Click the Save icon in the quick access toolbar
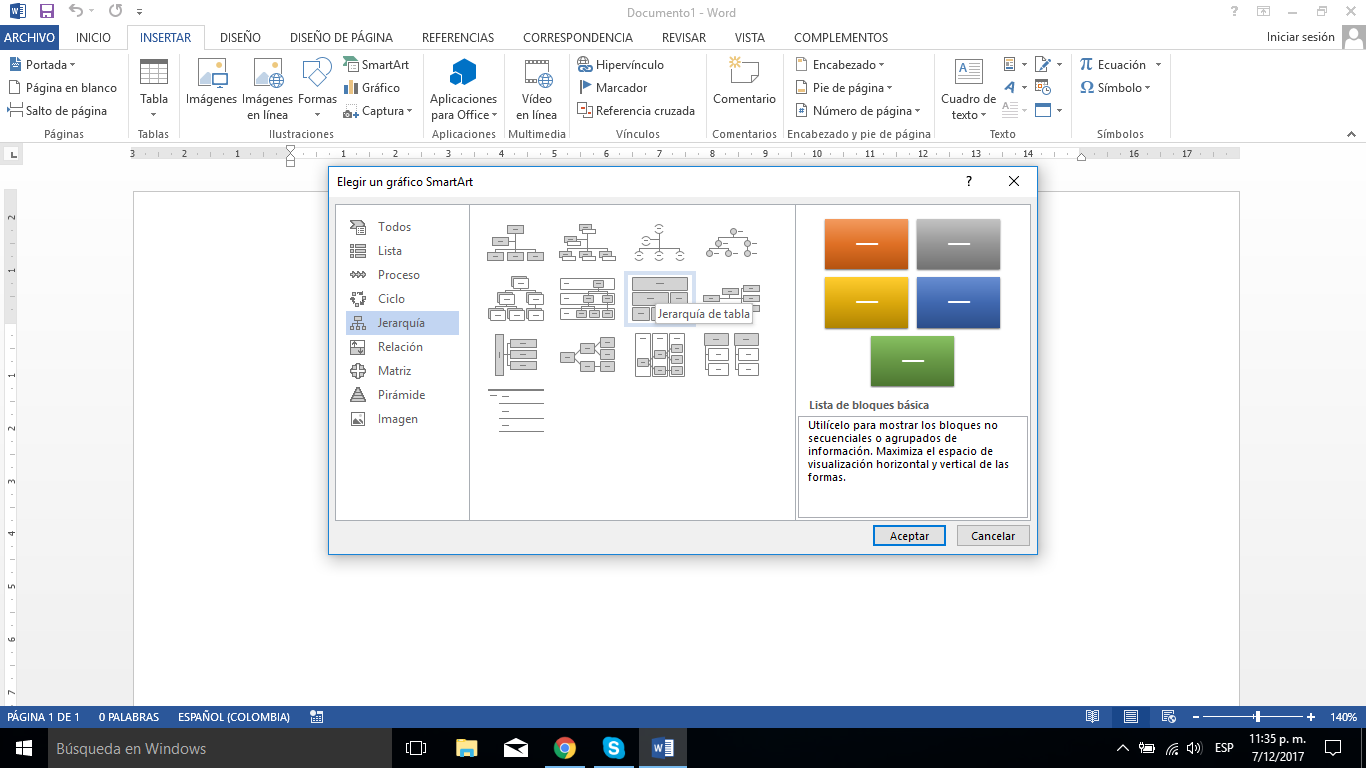Screen dimensions: 1366x768 (x=46, y=12)
